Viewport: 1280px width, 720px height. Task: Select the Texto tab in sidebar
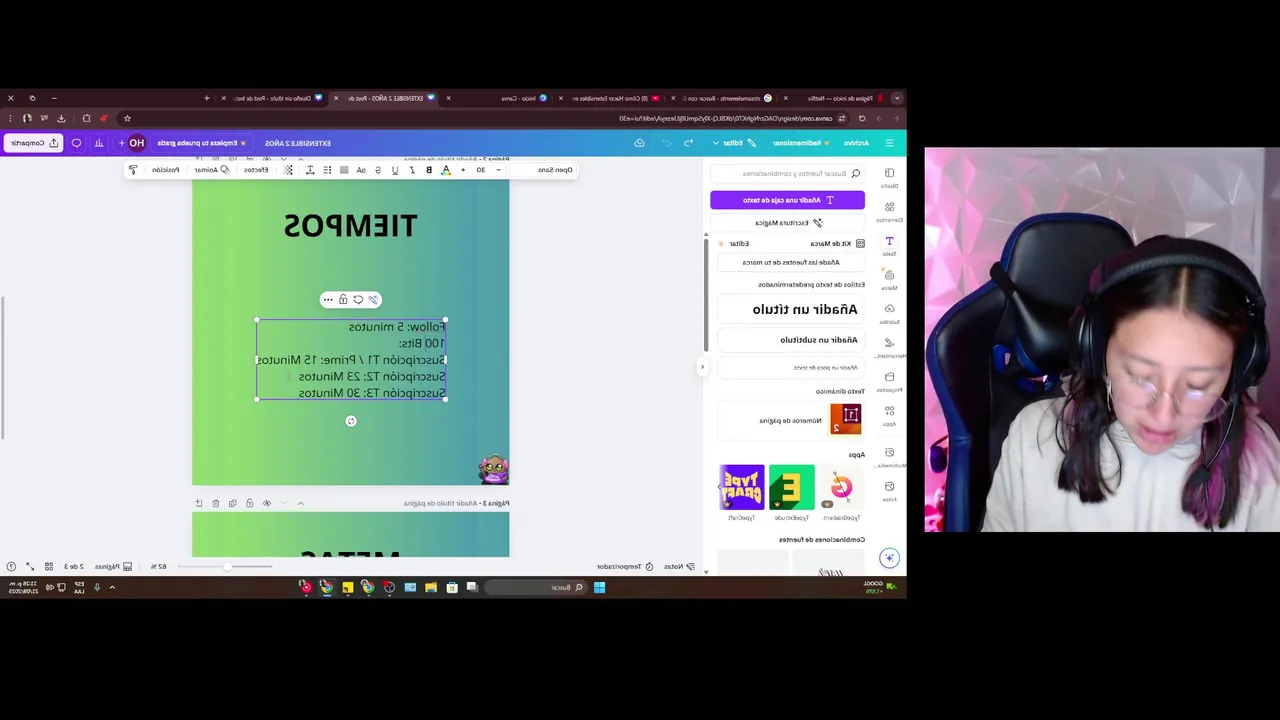click(889, 245)
